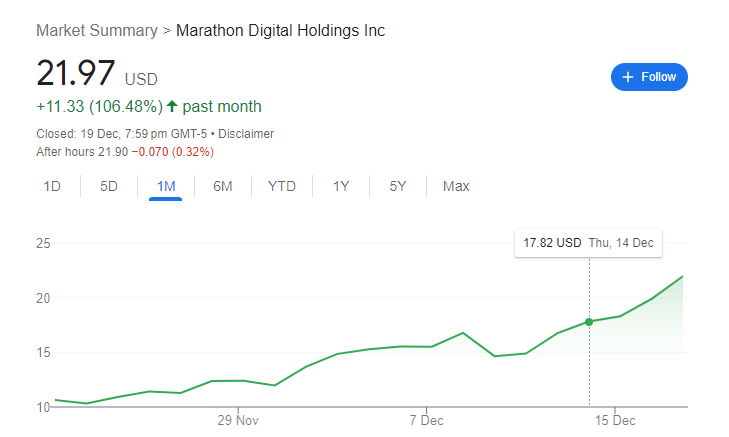
Task: Show the Max range chart
Action: click(456, 186)
